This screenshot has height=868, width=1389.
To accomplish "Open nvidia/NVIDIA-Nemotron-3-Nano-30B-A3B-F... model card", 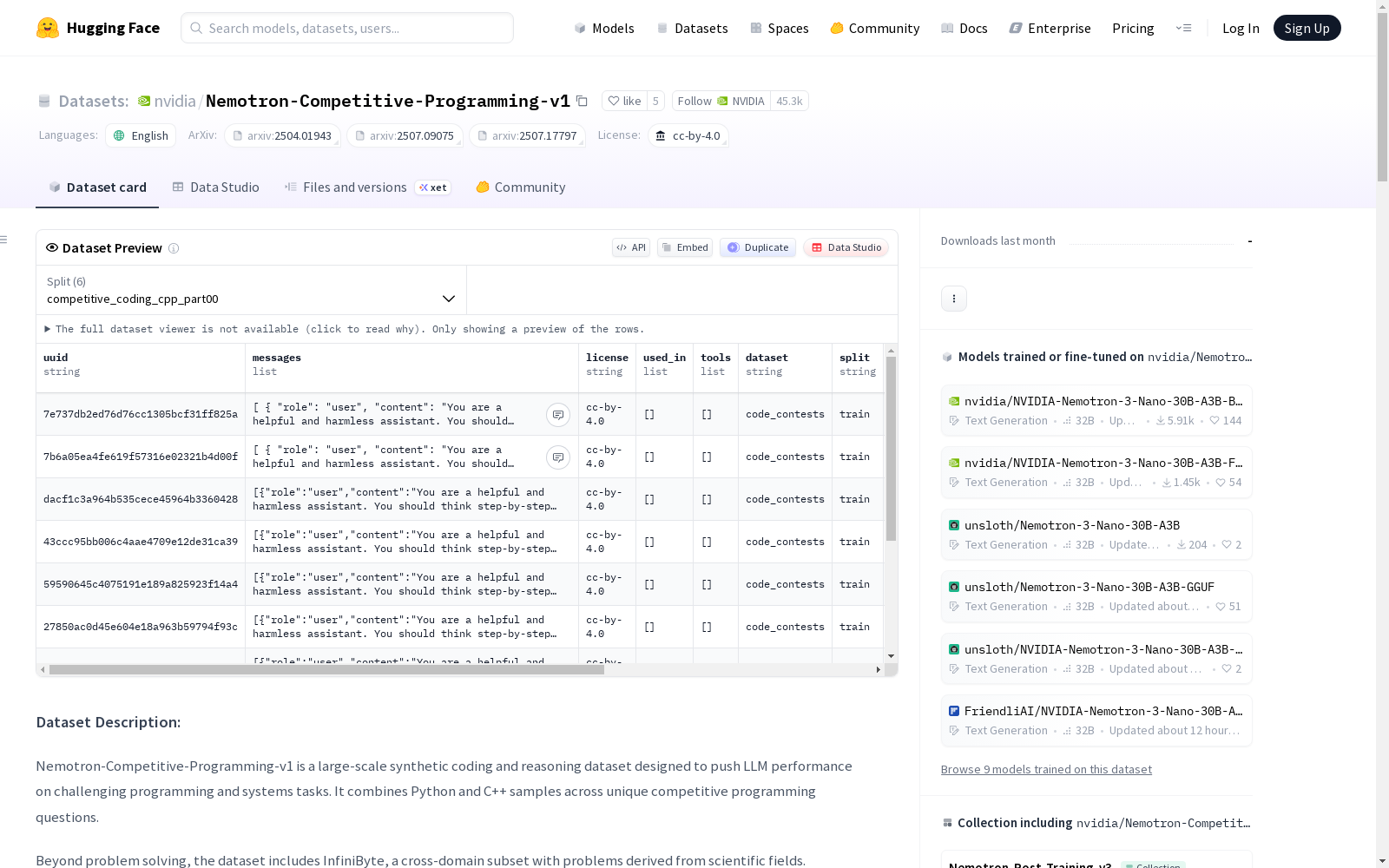I will point(1096,472).
